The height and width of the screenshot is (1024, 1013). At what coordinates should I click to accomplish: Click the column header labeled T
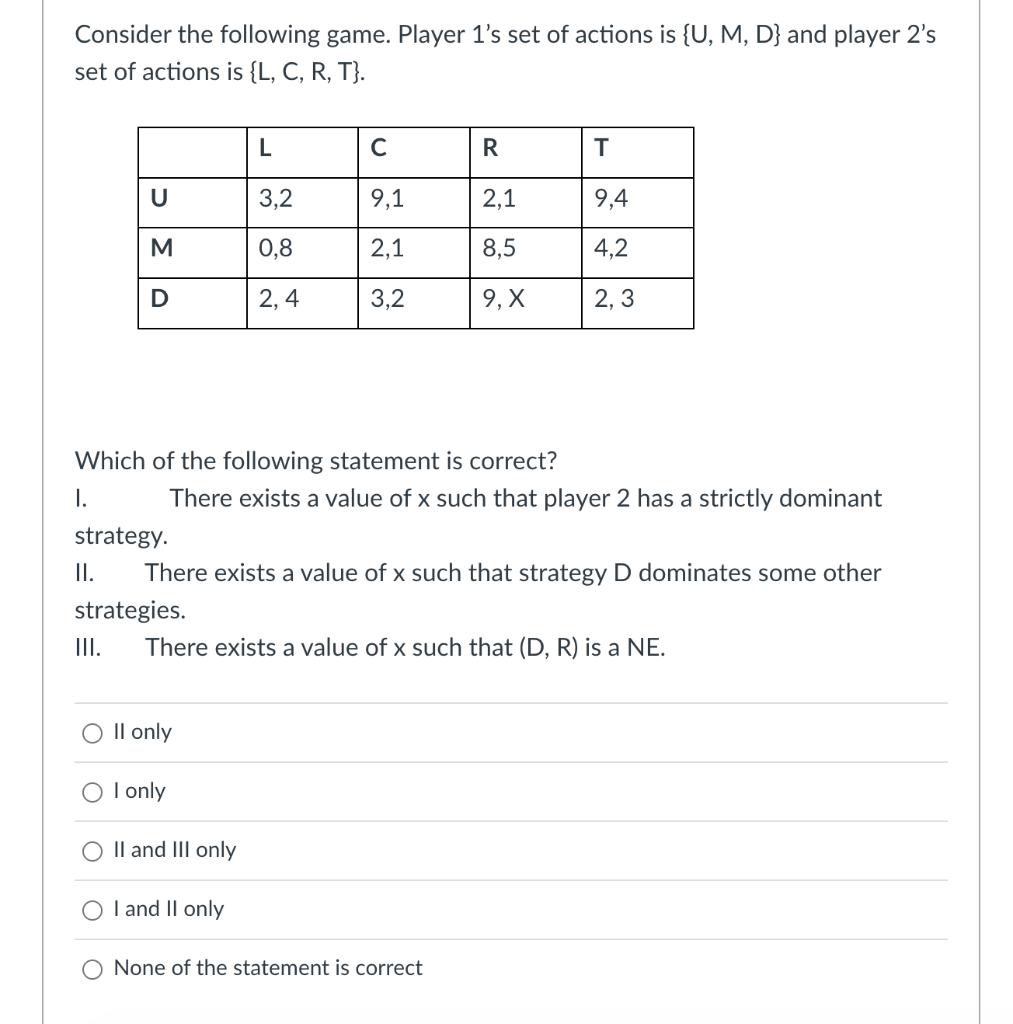click(600, 151)
